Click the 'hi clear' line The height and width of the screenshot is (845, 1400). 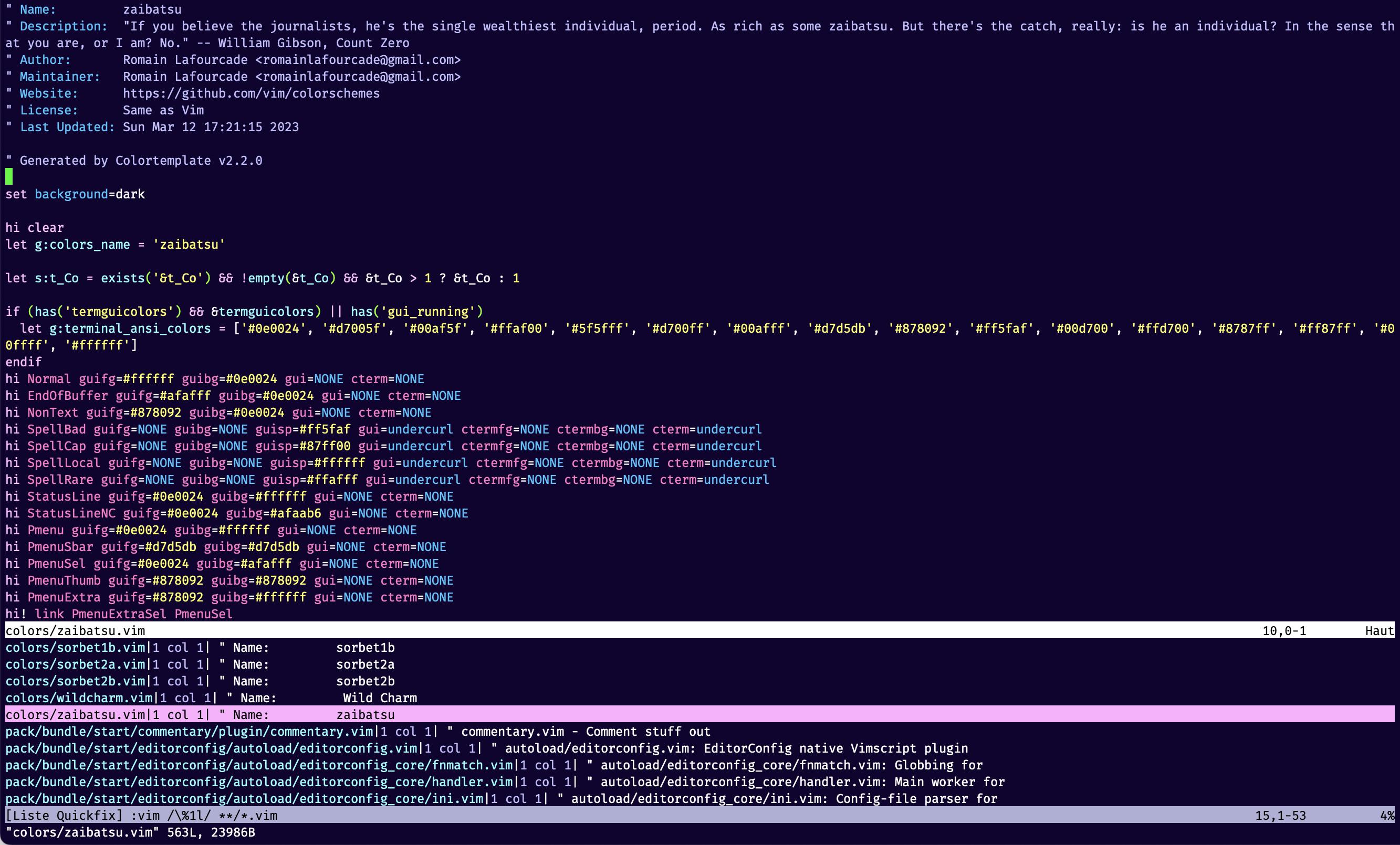coord(35,228)
